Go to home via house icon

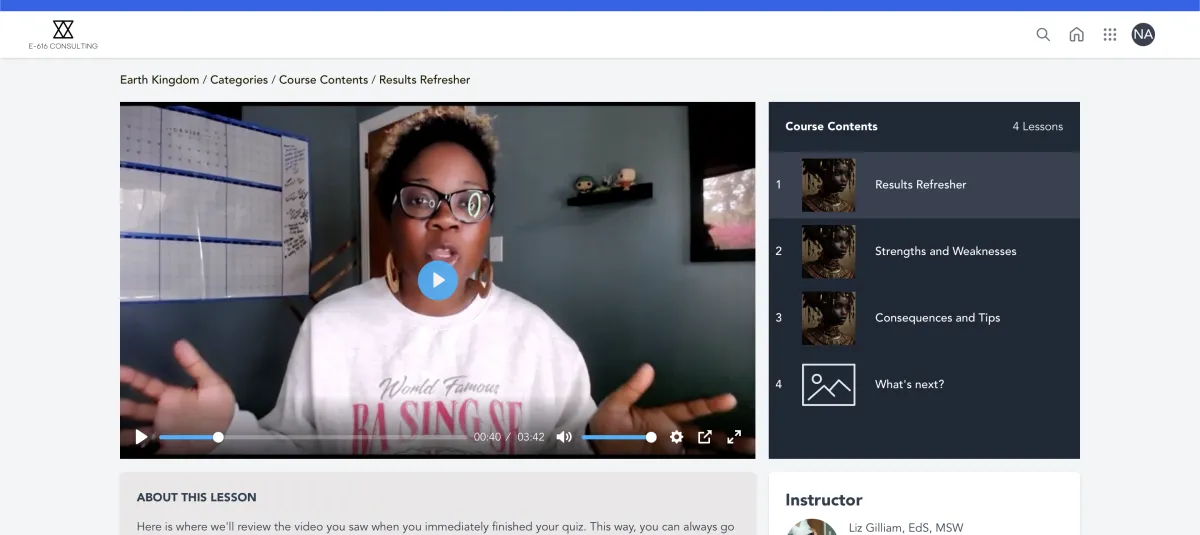(1077, 34)
